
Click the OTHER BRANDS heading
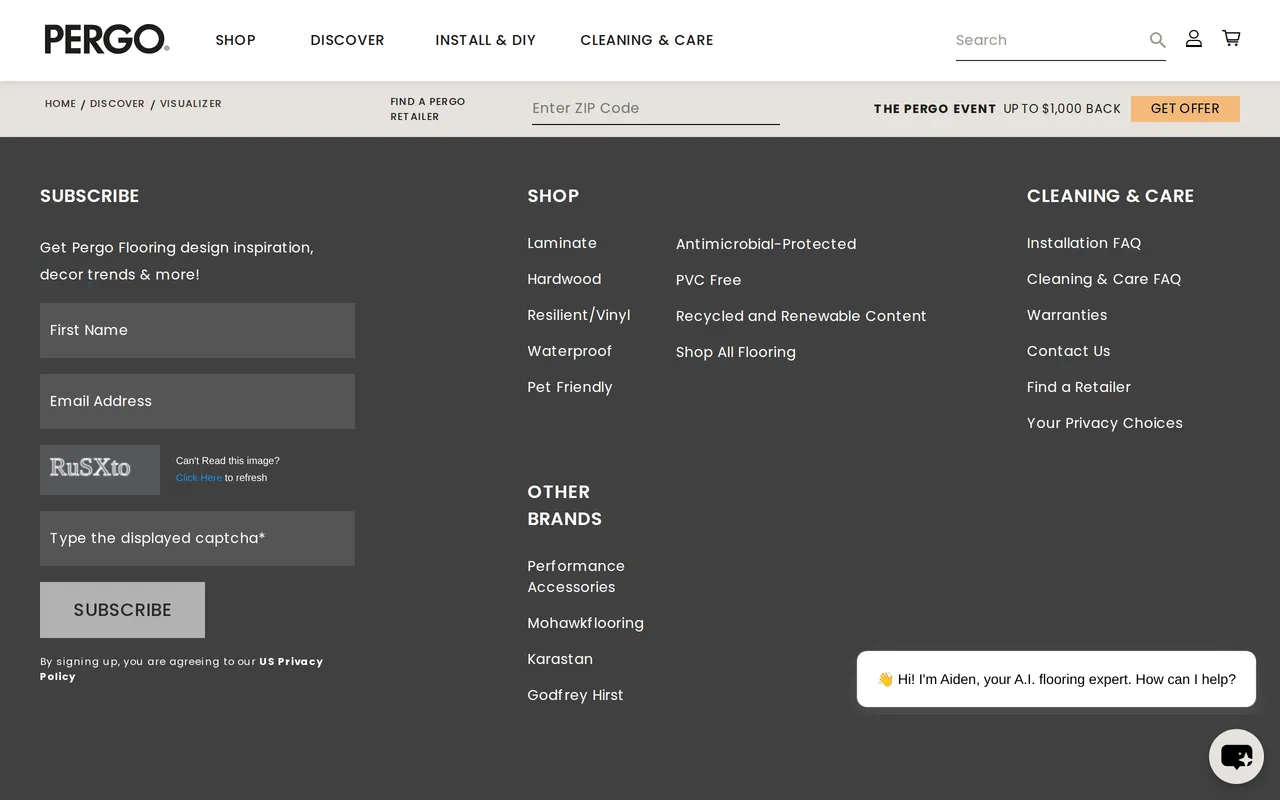coord(565,505)
